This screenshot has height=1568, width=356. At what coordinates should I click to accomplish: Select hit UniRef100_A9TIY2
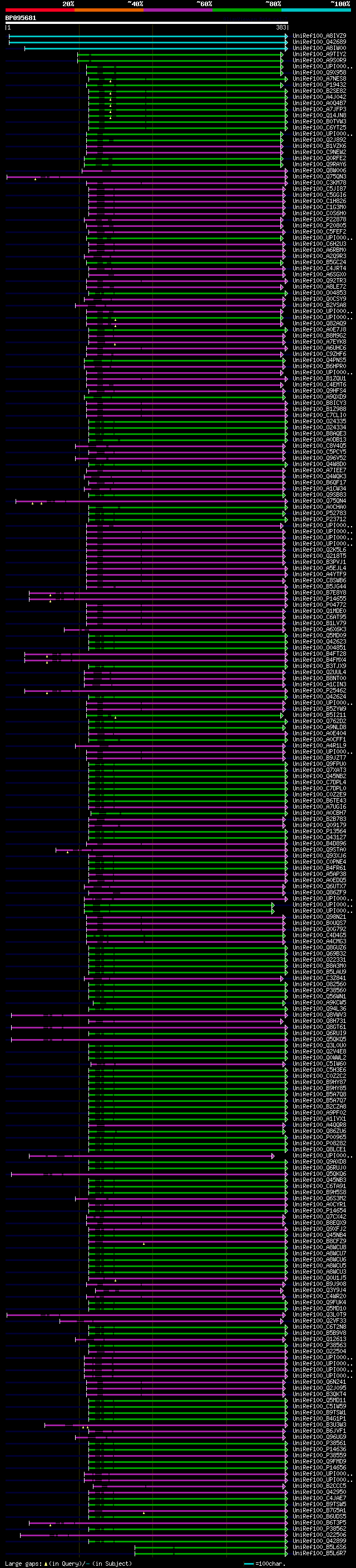click(x=319, y=54)
